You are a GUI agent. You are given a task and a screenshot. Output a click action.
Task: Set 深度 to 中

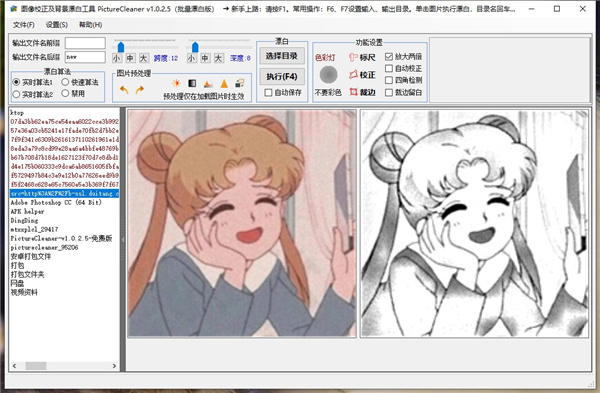coord(205,58)
